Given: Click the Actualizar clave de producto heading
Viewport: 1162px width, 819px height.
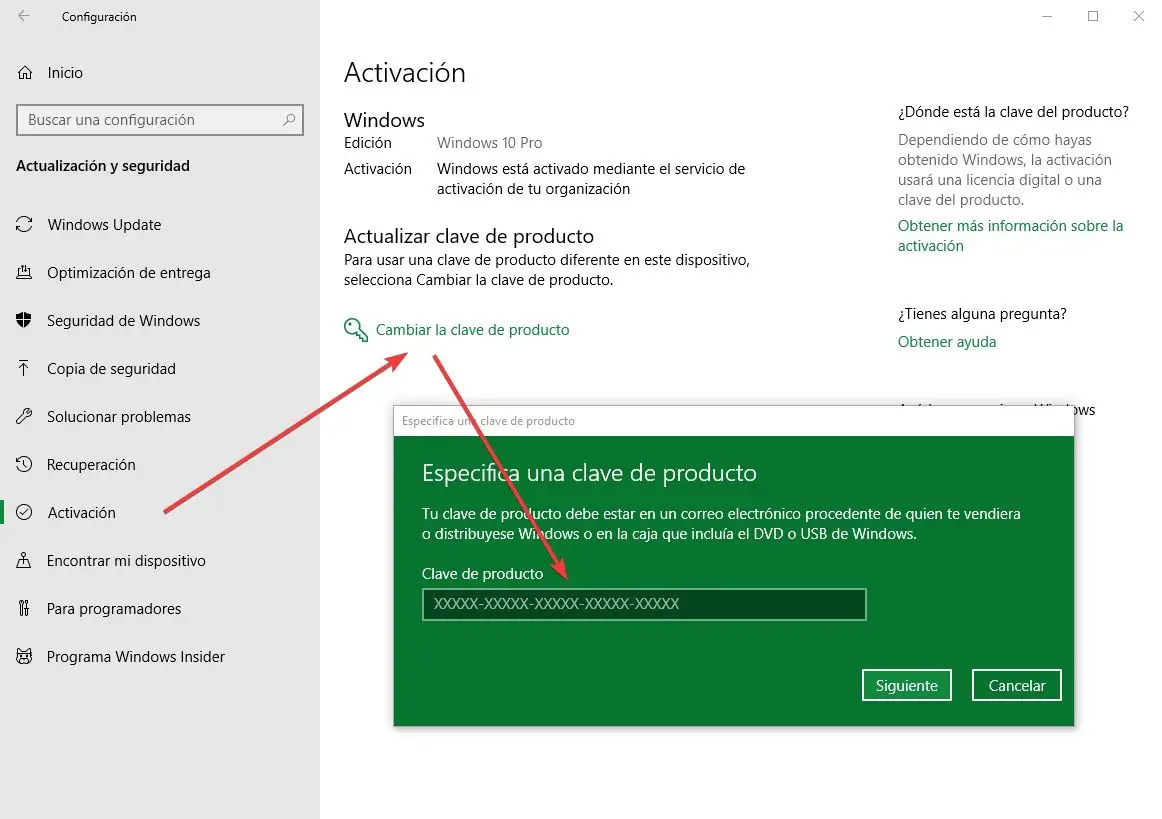Looking at the screenshot, I should click(468, 236).
